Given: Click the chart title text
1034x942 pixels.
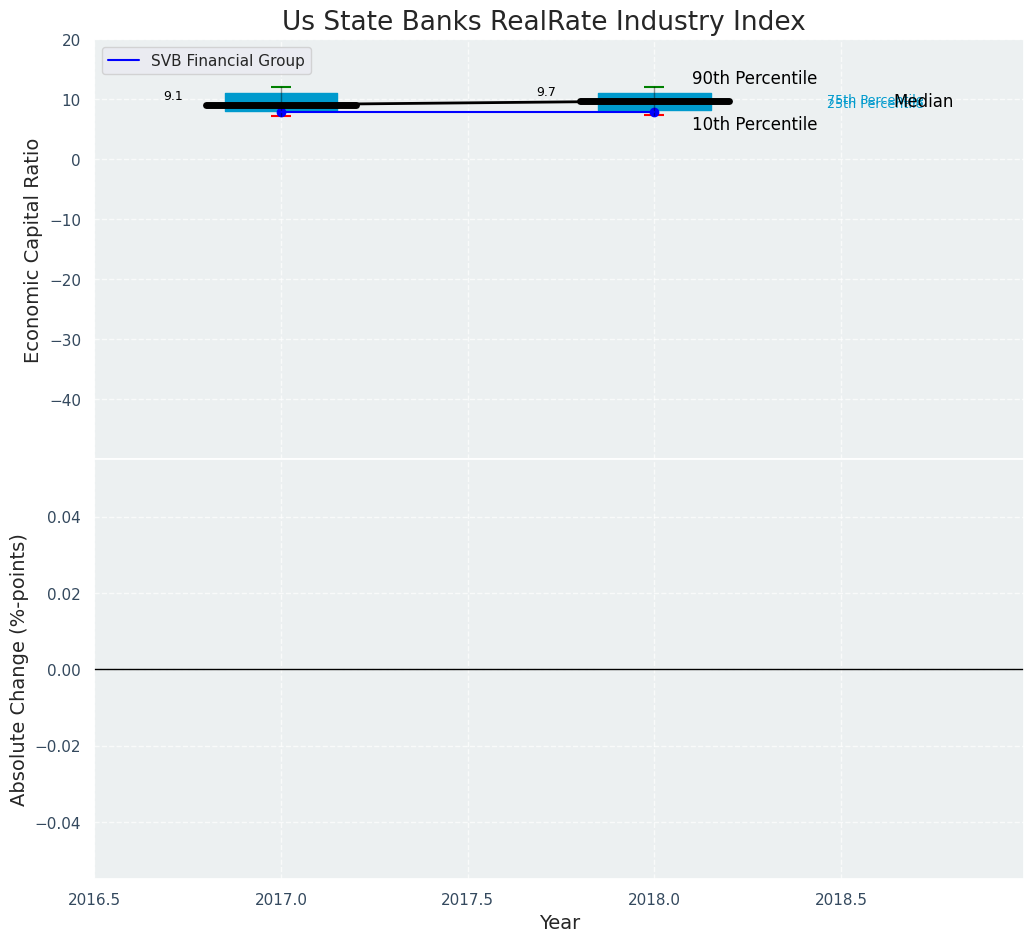Looking at the screenshot, I should tap(543, 21).
